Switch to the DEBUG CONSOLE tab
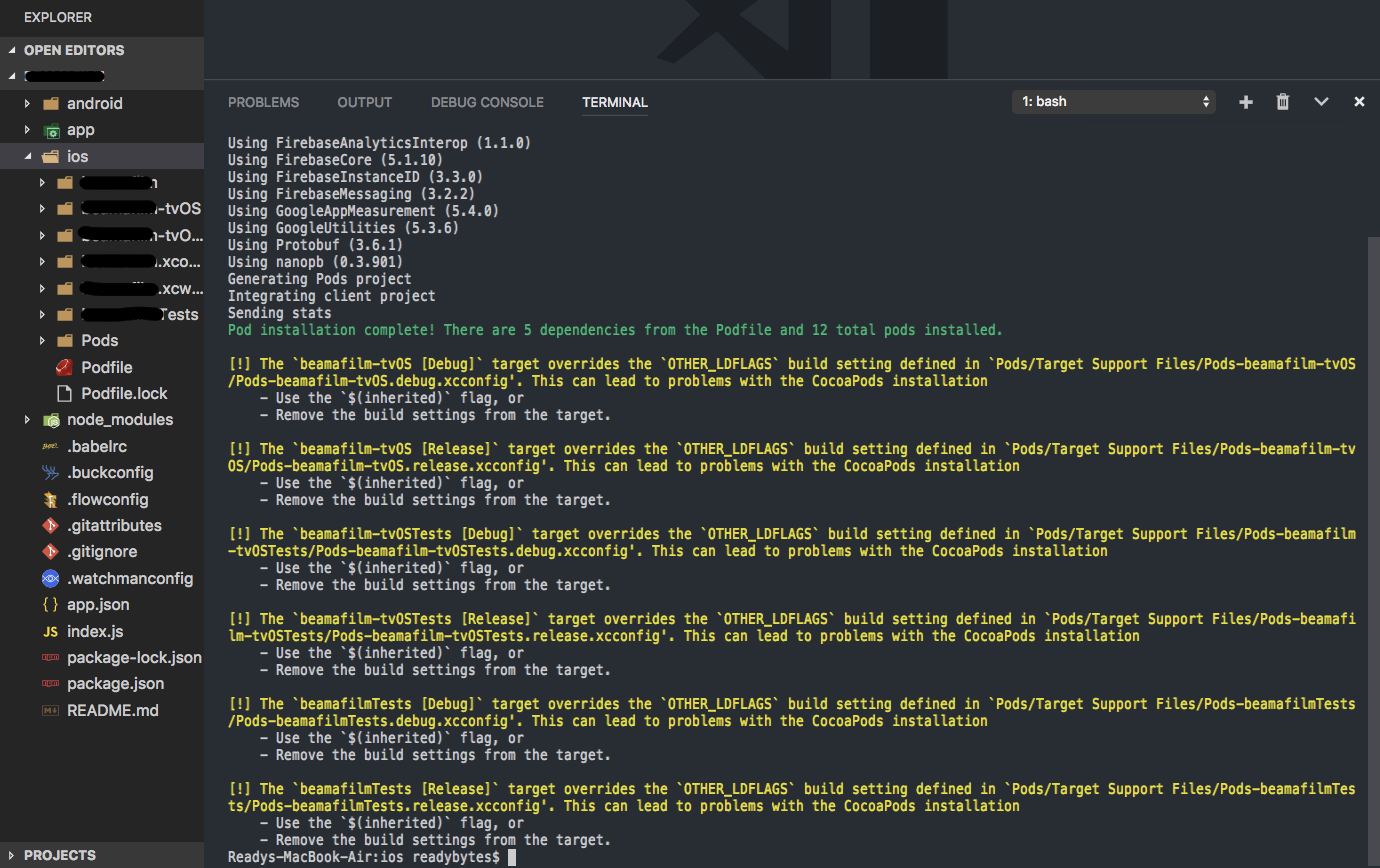The height and width of the screenshot is (868, 1380). tap(487, 102)
